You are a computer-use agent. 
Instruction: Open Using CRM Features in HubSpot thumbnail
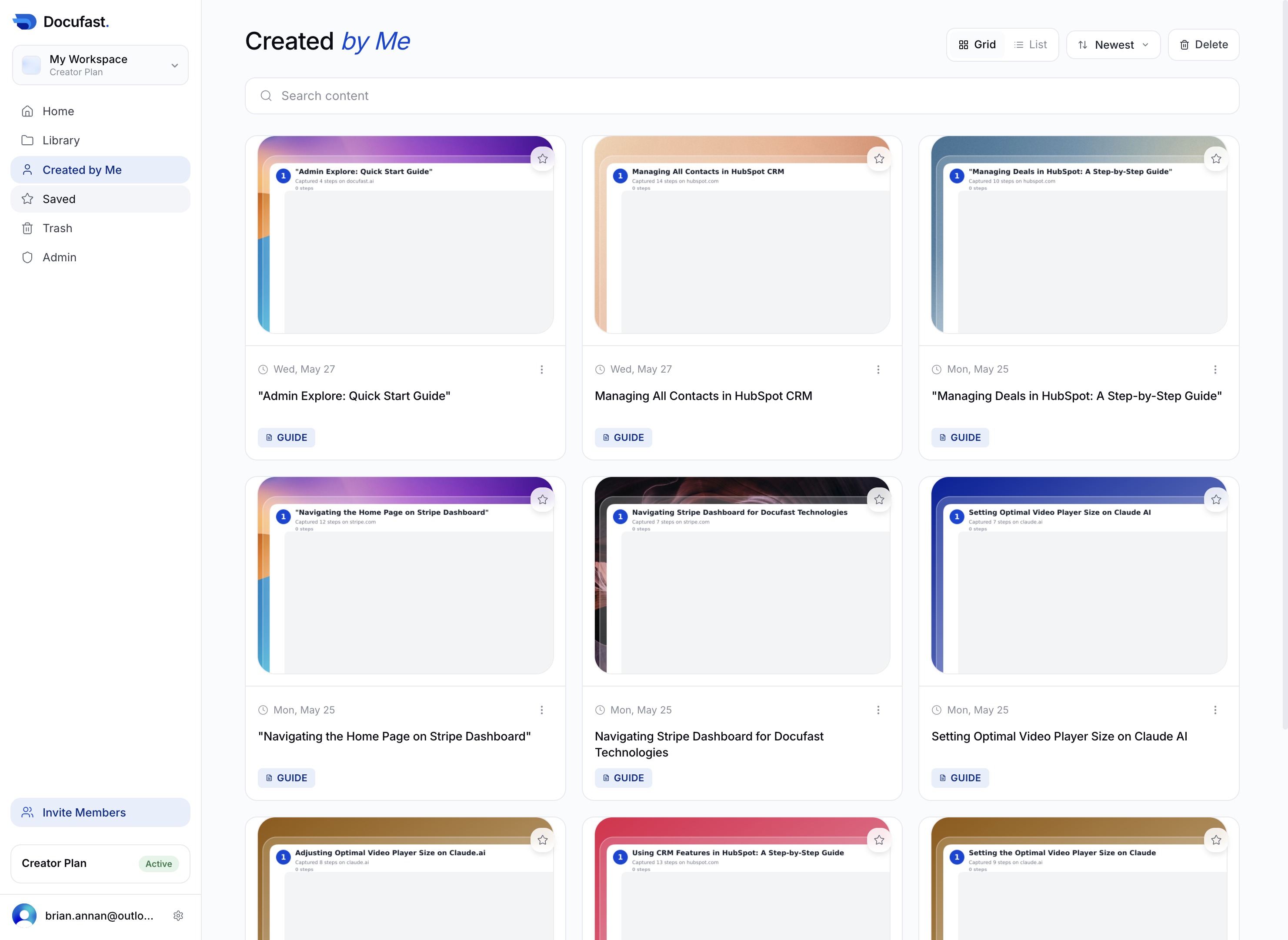pos(742,879)
